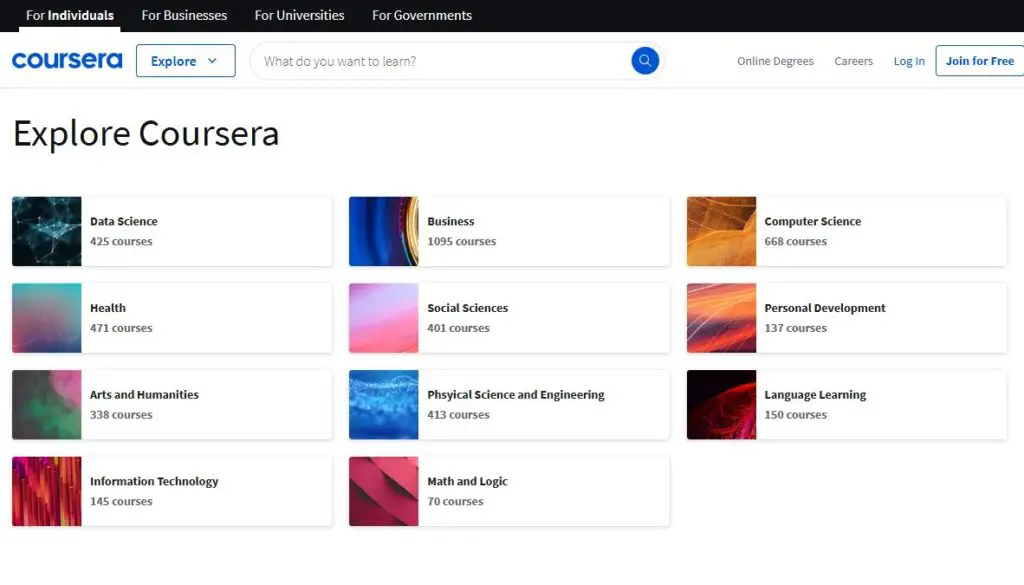The image size is (1024, 585).
Task: Open the Math and Logic category title
Action: pos(467,481)
